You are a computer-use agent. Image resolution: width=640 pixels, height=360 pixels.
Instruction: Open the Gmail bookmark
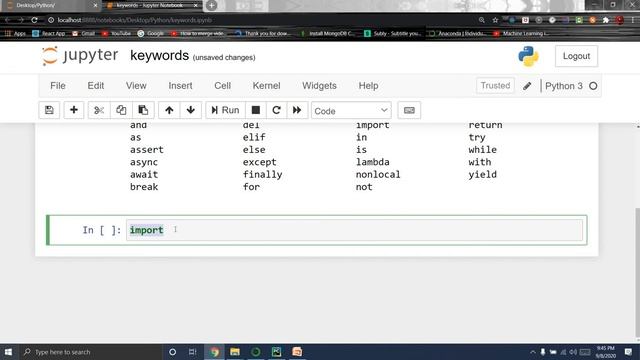click(83, 33)
